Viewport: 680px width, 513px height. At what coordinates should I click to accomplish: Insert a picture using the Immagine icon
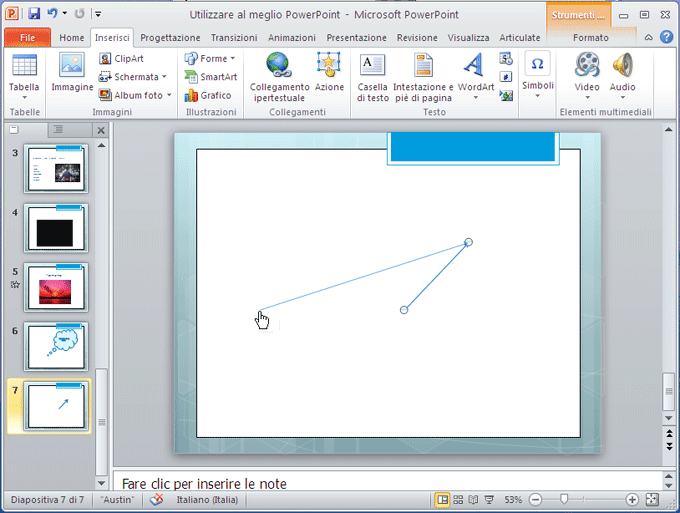tap(72, 65)
